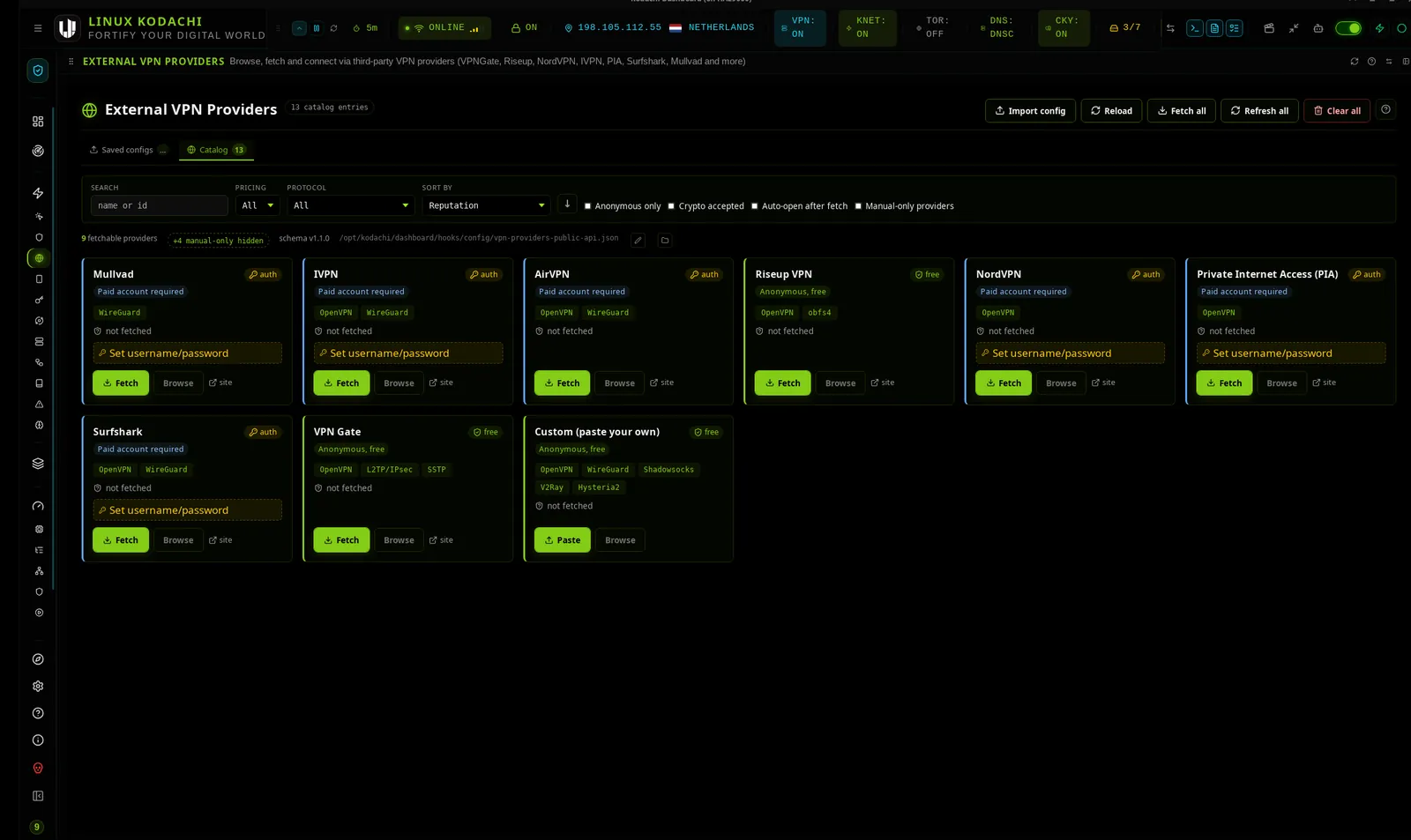This screenshot has width=1411, height=840.
Task: Toggle the VPN: ON status pill
Action: pyautogui.click(x=800, y=28)
